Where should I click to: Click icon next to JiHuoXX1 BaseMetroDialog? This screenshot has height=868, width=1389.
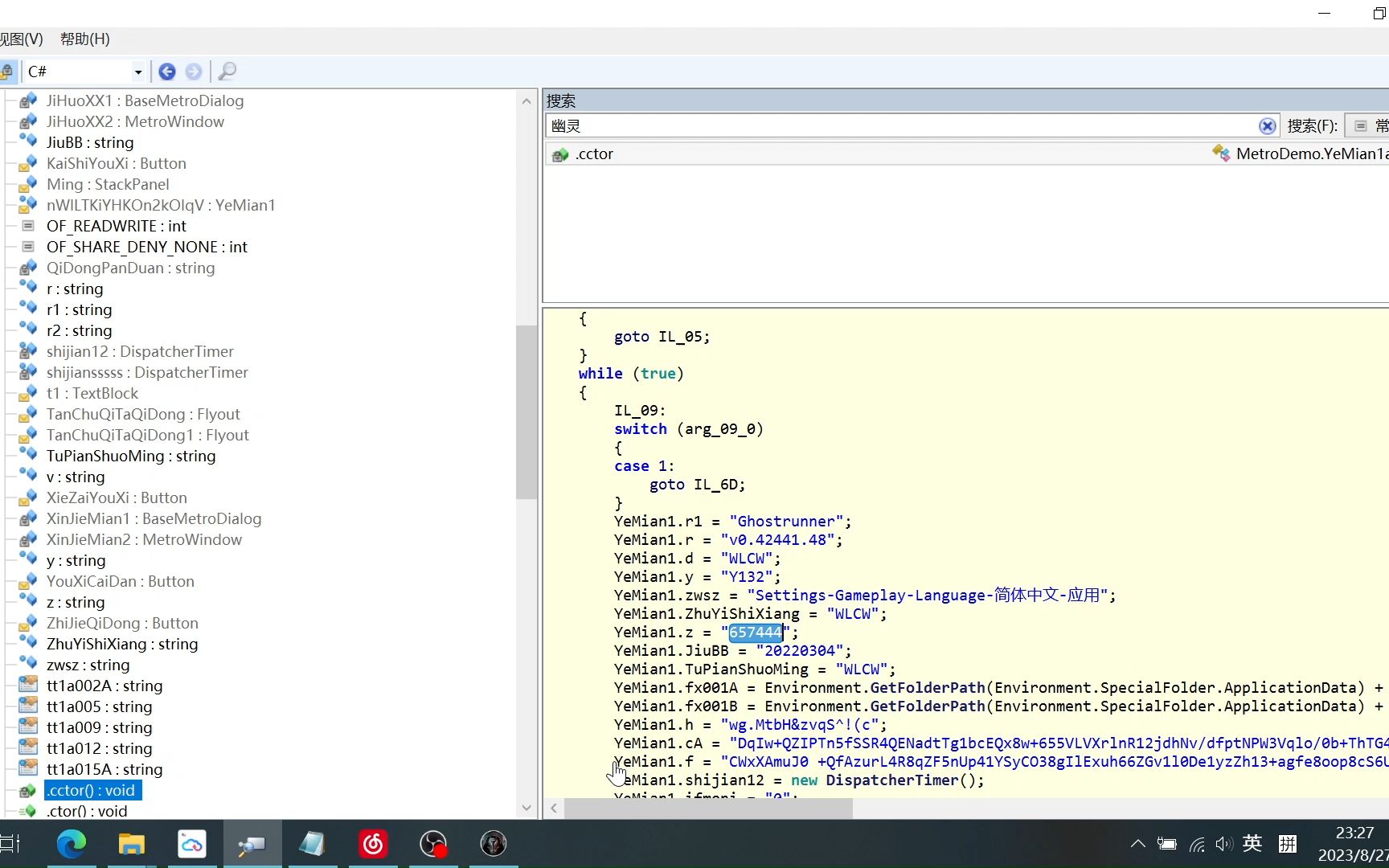coord(28,100)
